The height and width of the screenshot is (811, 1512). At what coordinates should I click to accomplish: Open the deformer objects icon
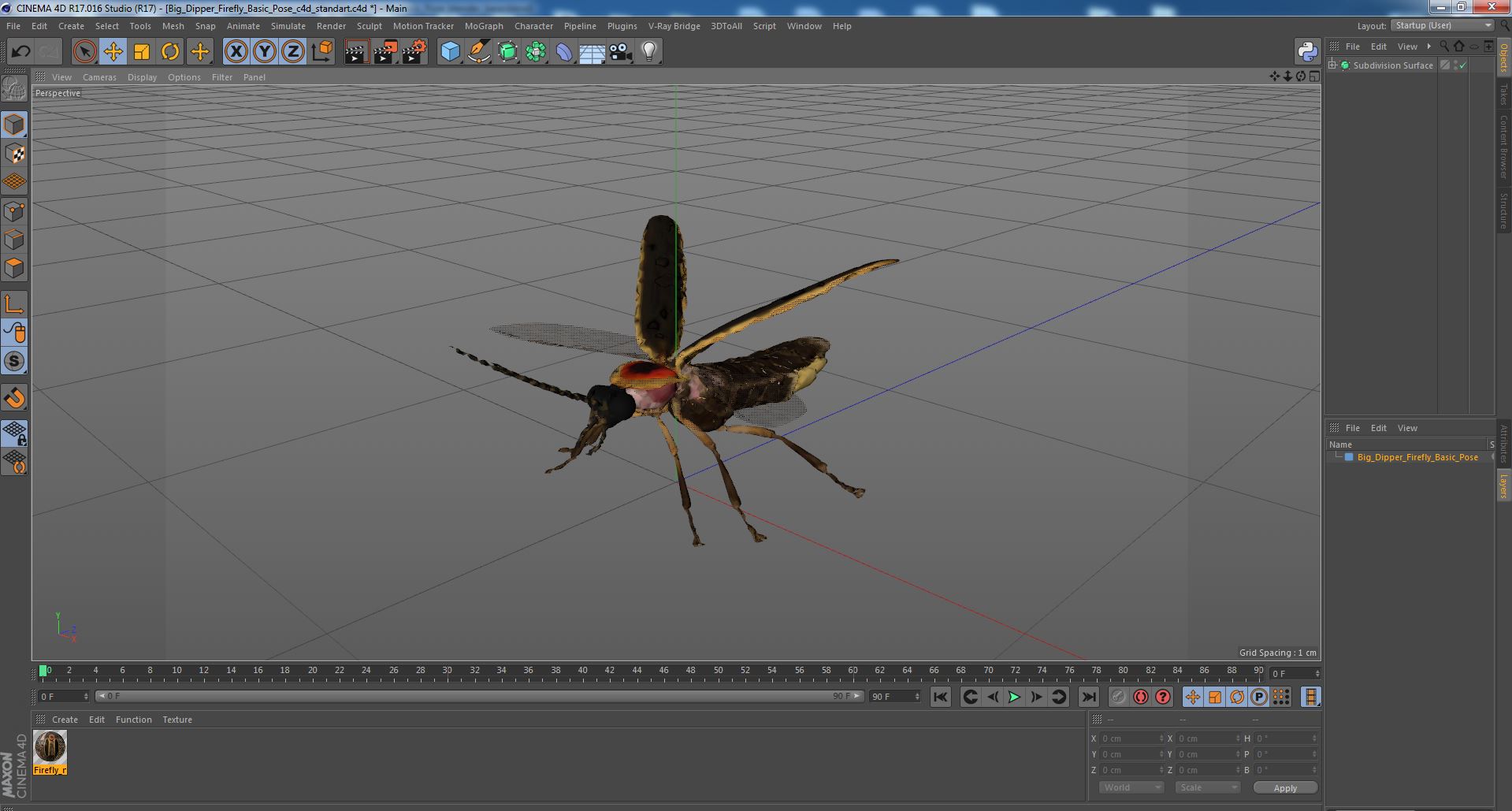564,52
